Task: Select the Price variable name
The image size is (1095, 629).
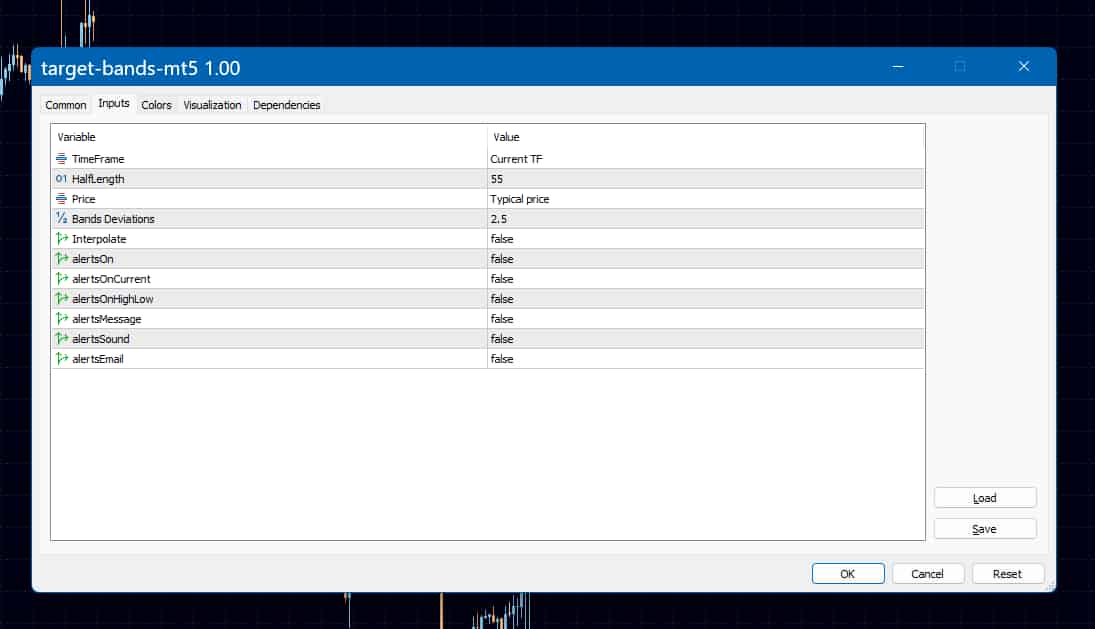Action: coord(83,199)
